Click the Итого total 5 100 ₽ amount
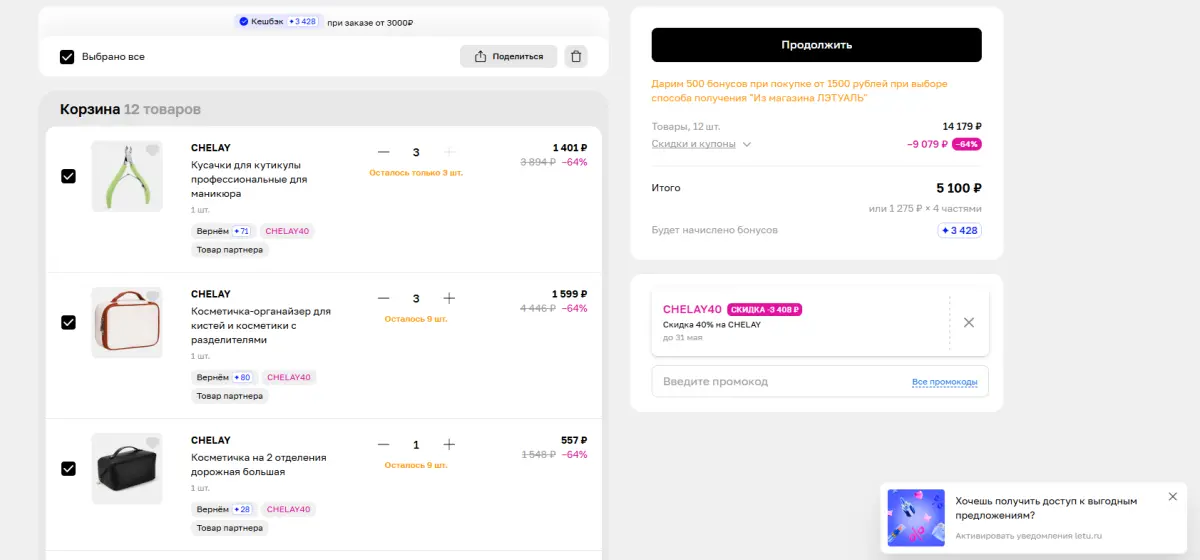The height and width of the screenshot is (560, 1200). click(959, 188)
